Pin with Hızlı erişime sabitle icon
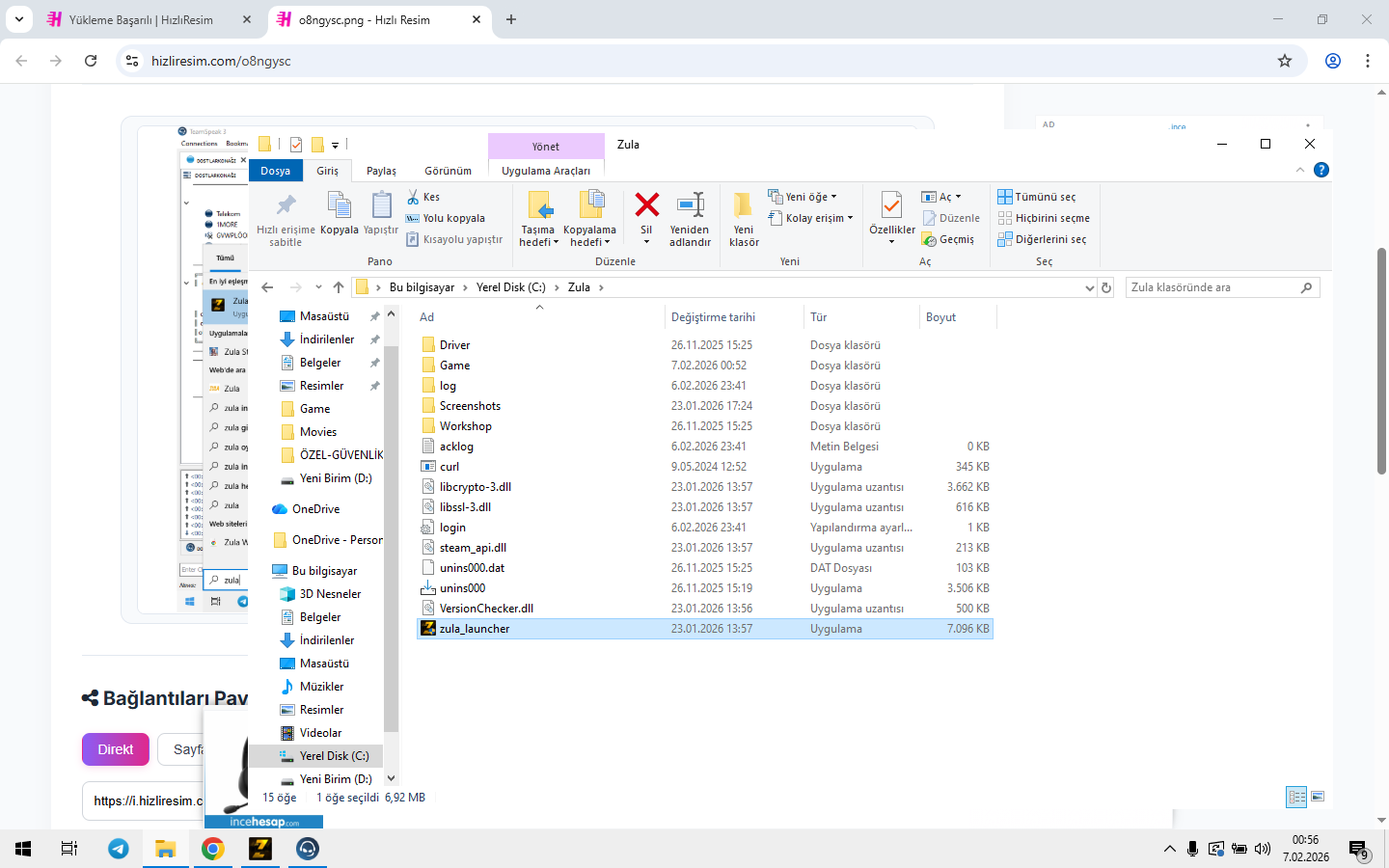Viewport: 1389px width, 868px height. click(286, 205)
